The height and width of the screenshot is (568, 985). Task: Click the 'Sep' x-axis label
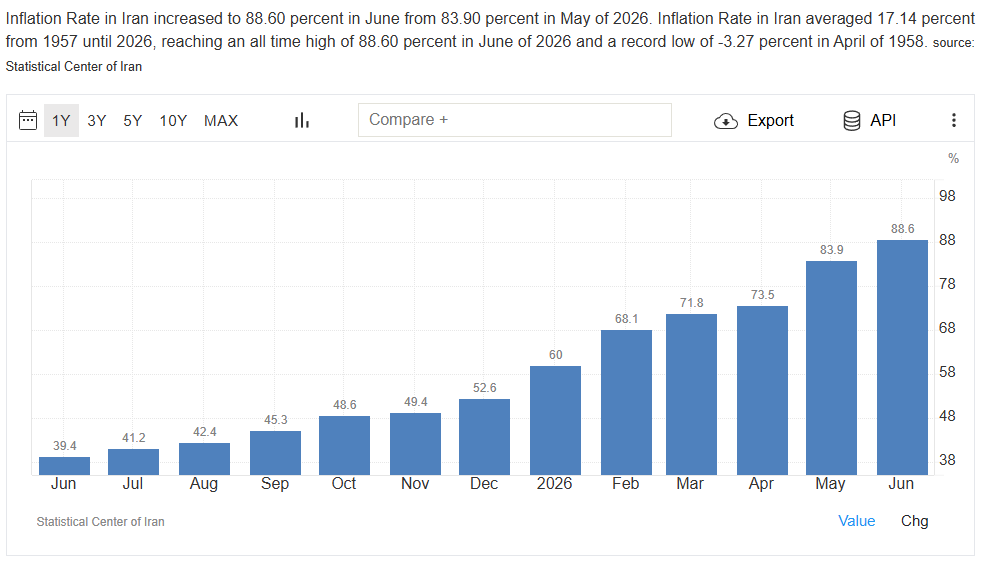tap(275, 484)
